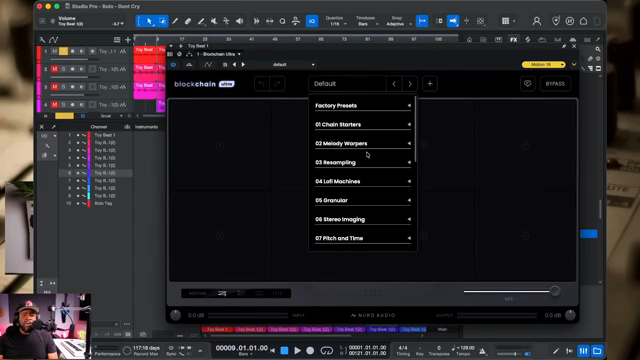Select the Mute tool

[214, 21]
